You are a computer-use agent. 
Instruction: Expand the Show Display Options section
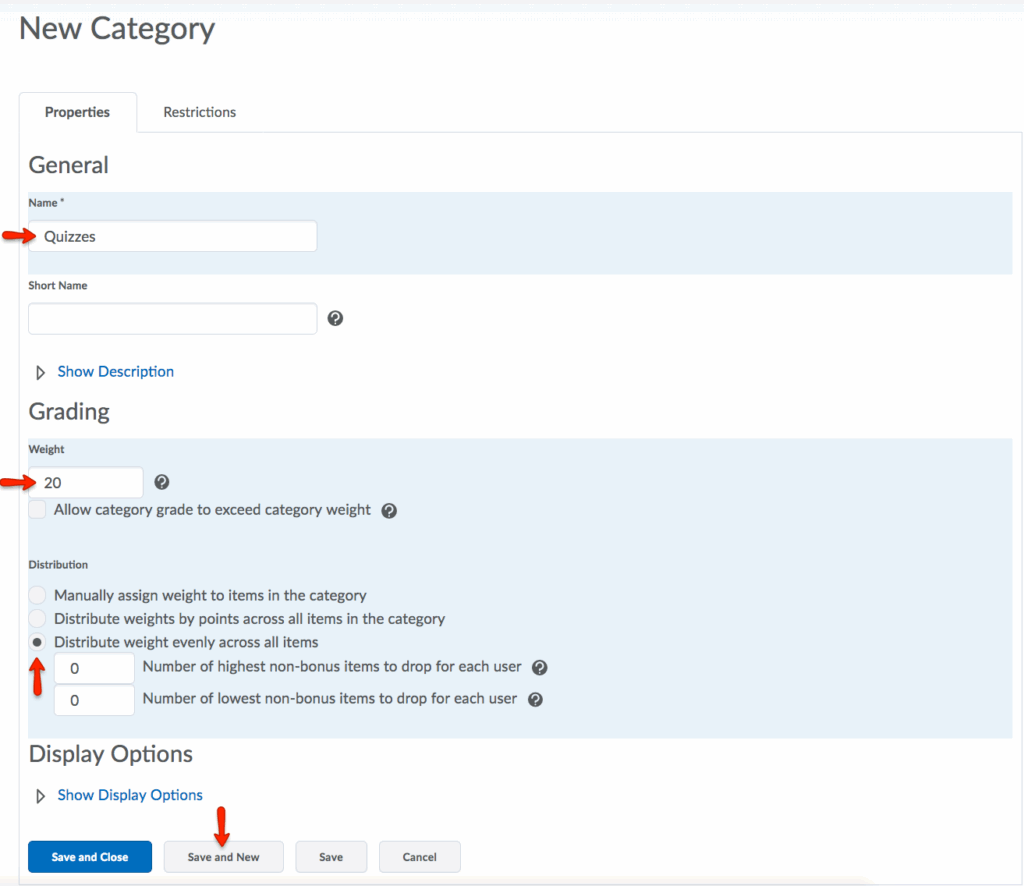(129, 796)
